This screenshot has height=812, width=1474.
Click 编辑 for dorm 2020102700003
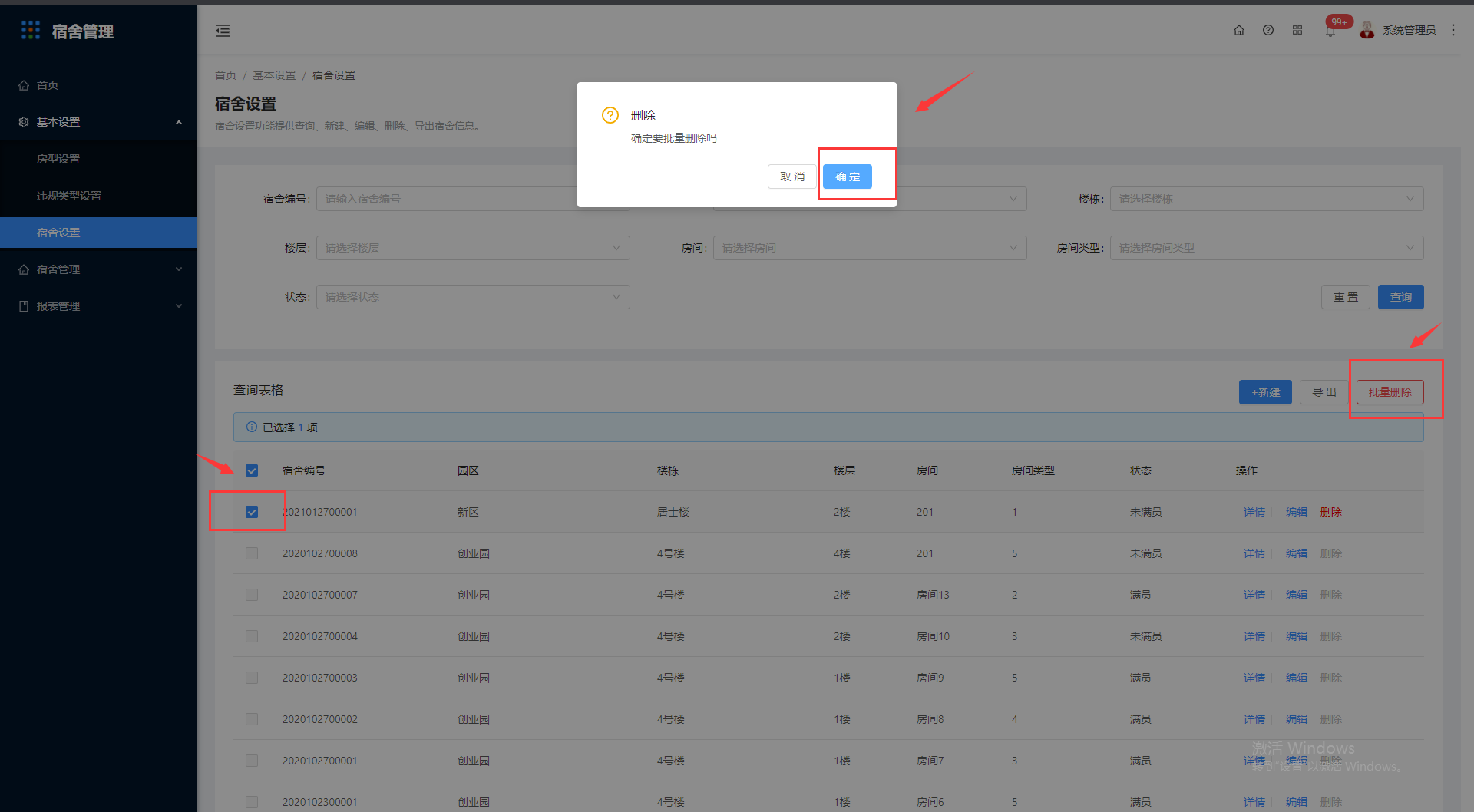[x=1297, y=678]
